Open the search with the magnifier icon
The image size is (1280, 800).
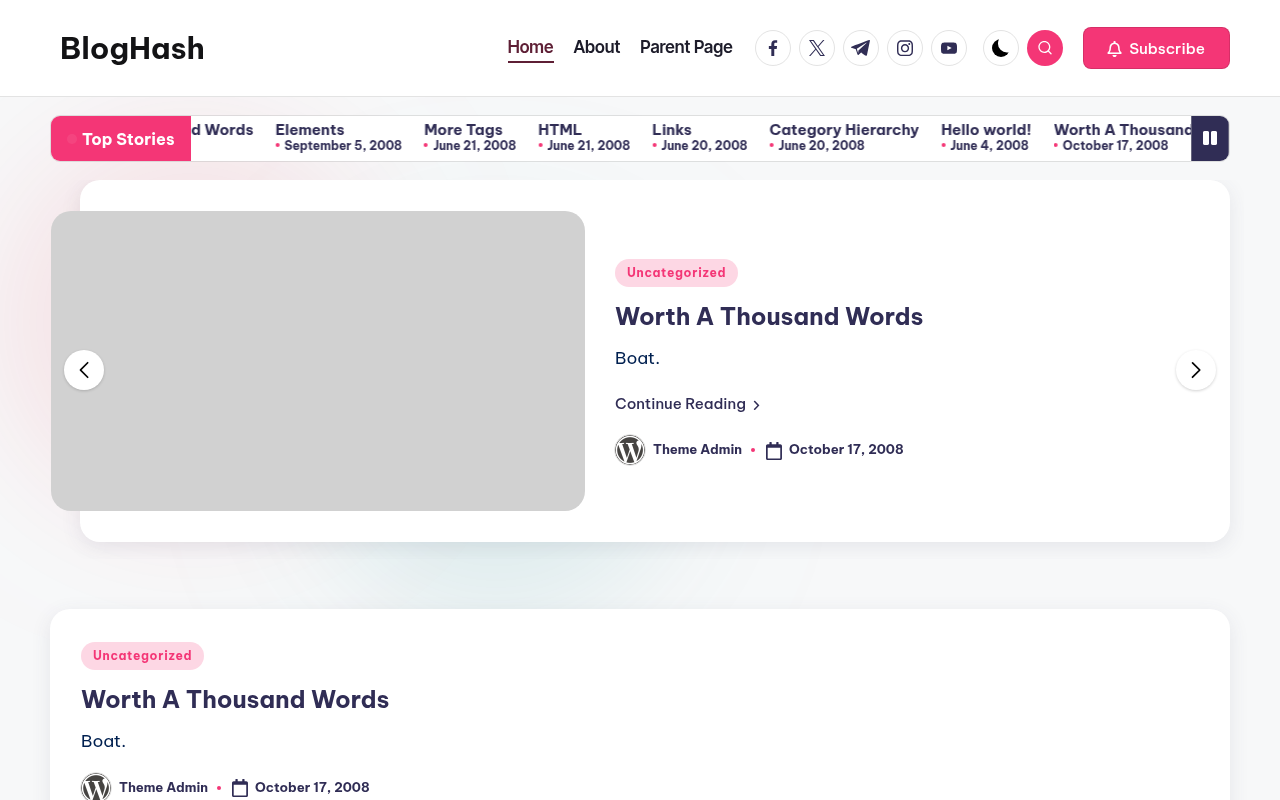pyautogui.click(x=1045, y=48)
